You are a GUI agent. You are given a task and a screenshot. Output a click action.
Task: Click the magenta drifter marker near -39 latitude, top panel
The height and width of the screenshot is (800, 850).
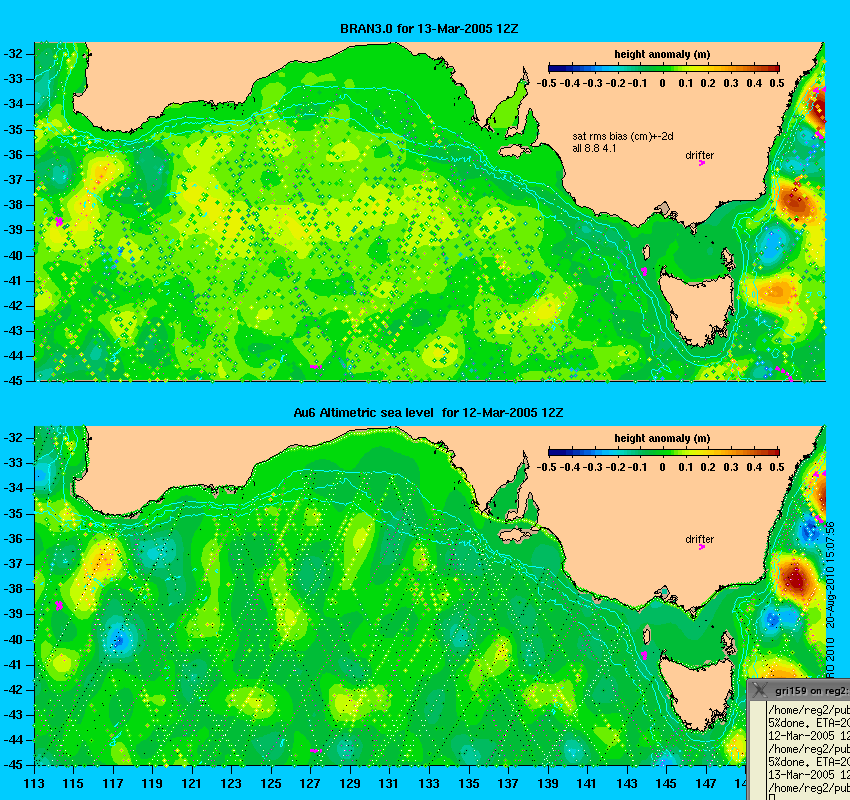click(x=59, y=221)
